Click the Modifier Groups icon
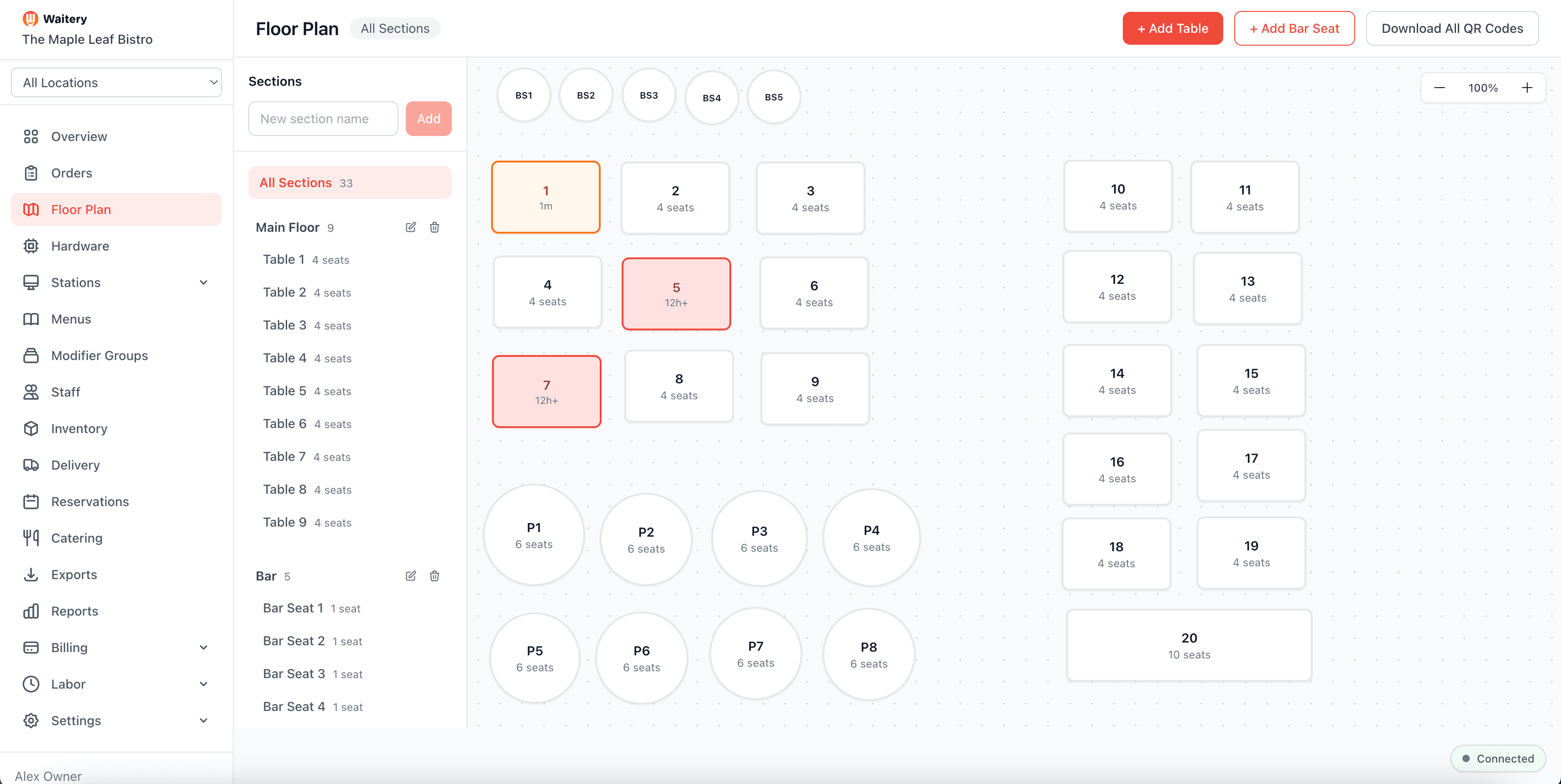This screenshot has height=784, width=1561. (31, 355)
